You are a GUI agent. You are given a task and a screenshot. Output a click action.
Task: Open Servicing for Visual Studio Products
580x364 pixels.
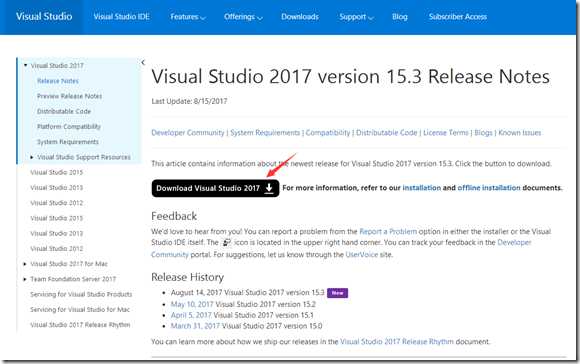pos(81,294)
